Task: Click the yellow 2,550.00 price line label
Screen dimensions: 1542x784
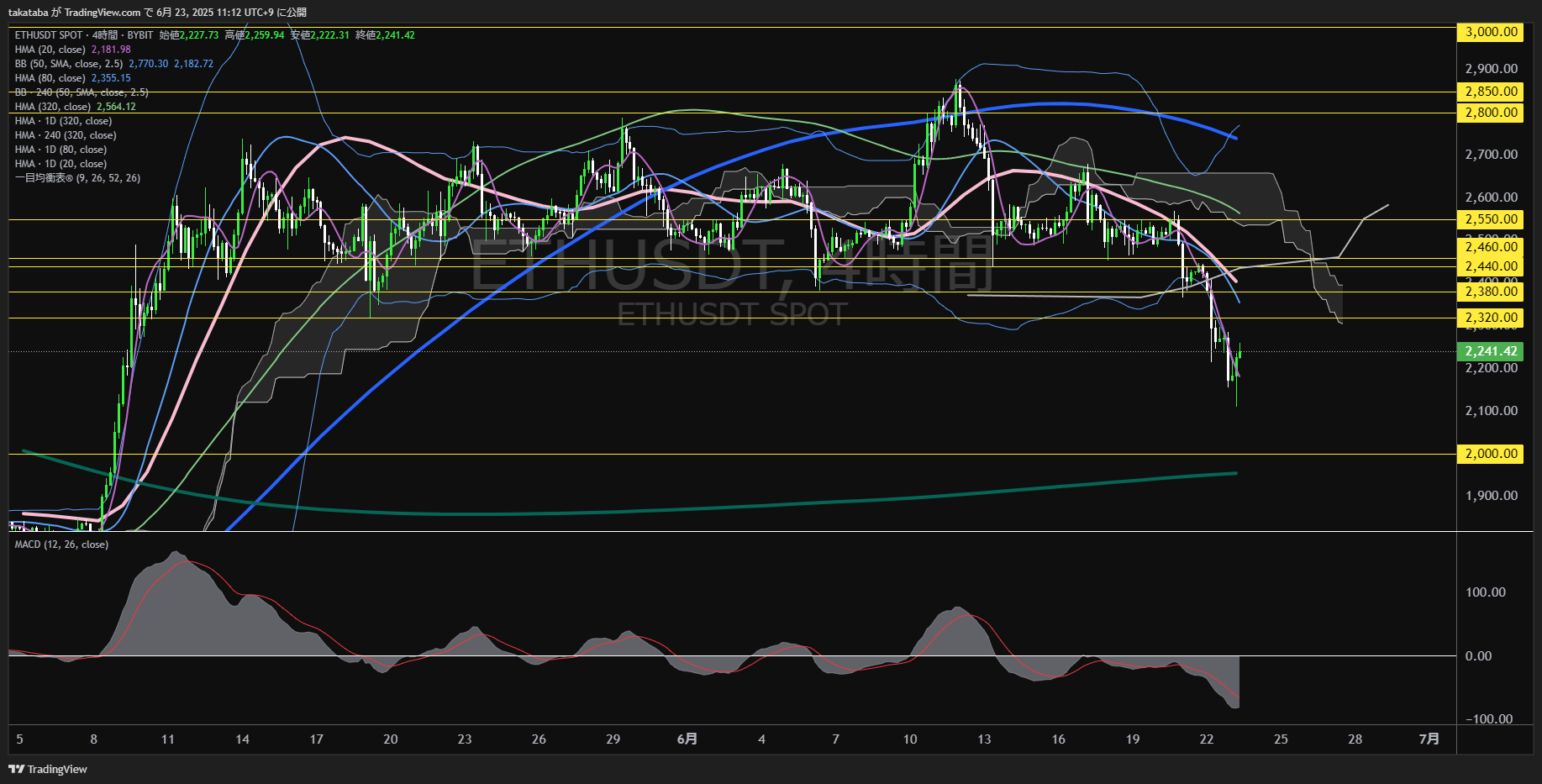Action: (1491, 219)
